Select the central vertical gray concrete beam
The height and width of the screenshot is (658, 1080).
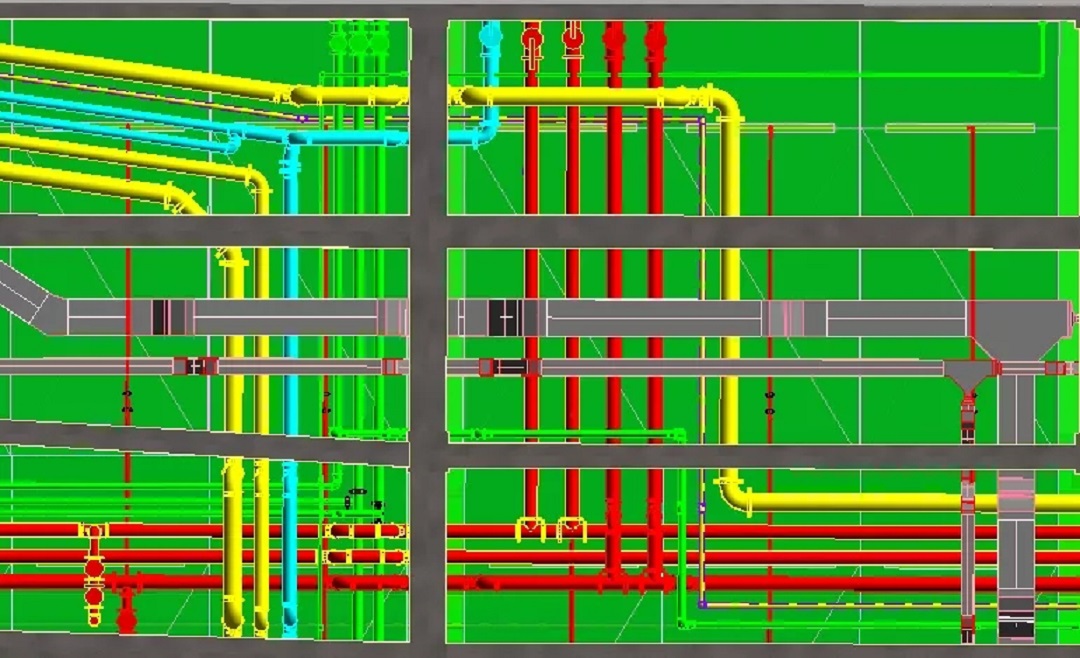click(427, 330)
